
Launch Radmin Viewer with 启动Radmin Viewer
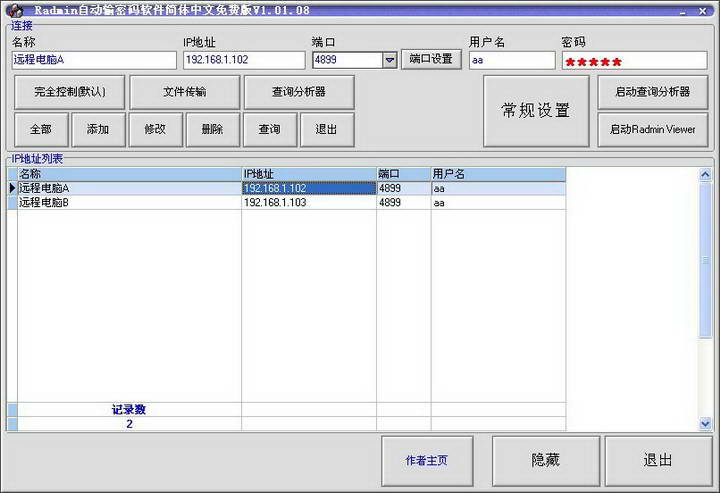tap(652, 129)
